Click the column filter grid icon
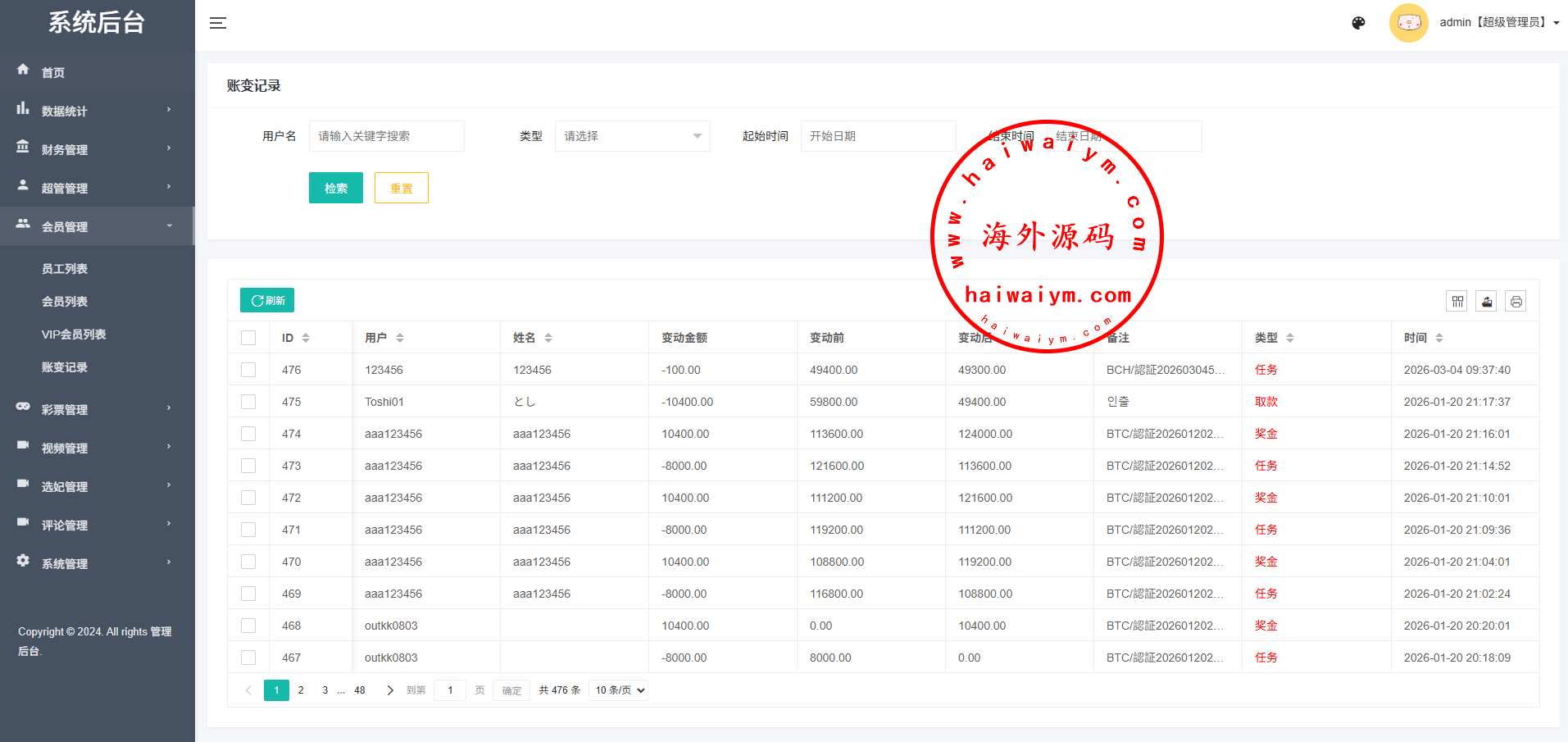Screen dimensions: 1568x742 pyautogui.click(x=1457, y=302)
